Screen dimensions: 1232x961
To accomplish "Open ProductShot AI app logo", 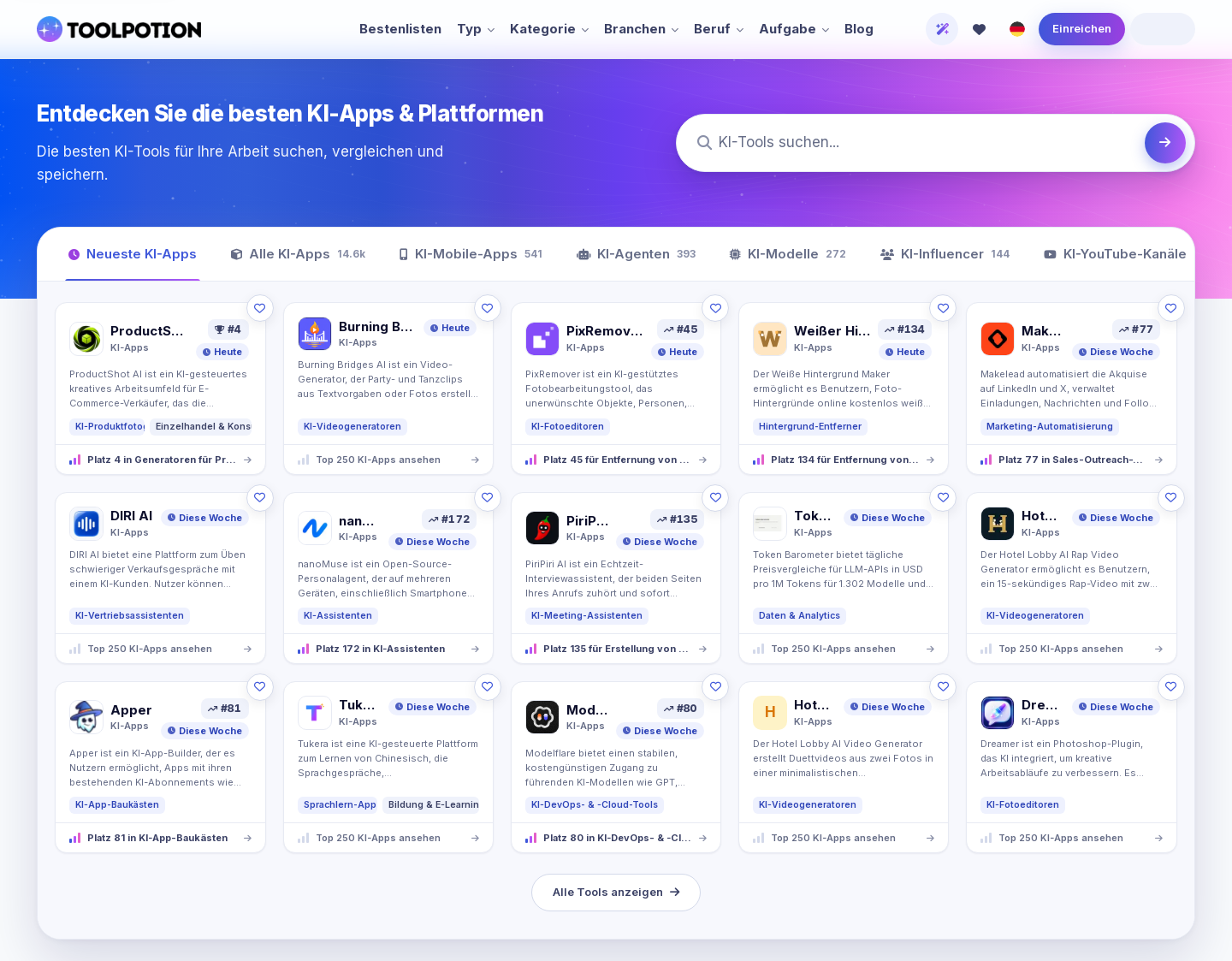I will [86, 339].
